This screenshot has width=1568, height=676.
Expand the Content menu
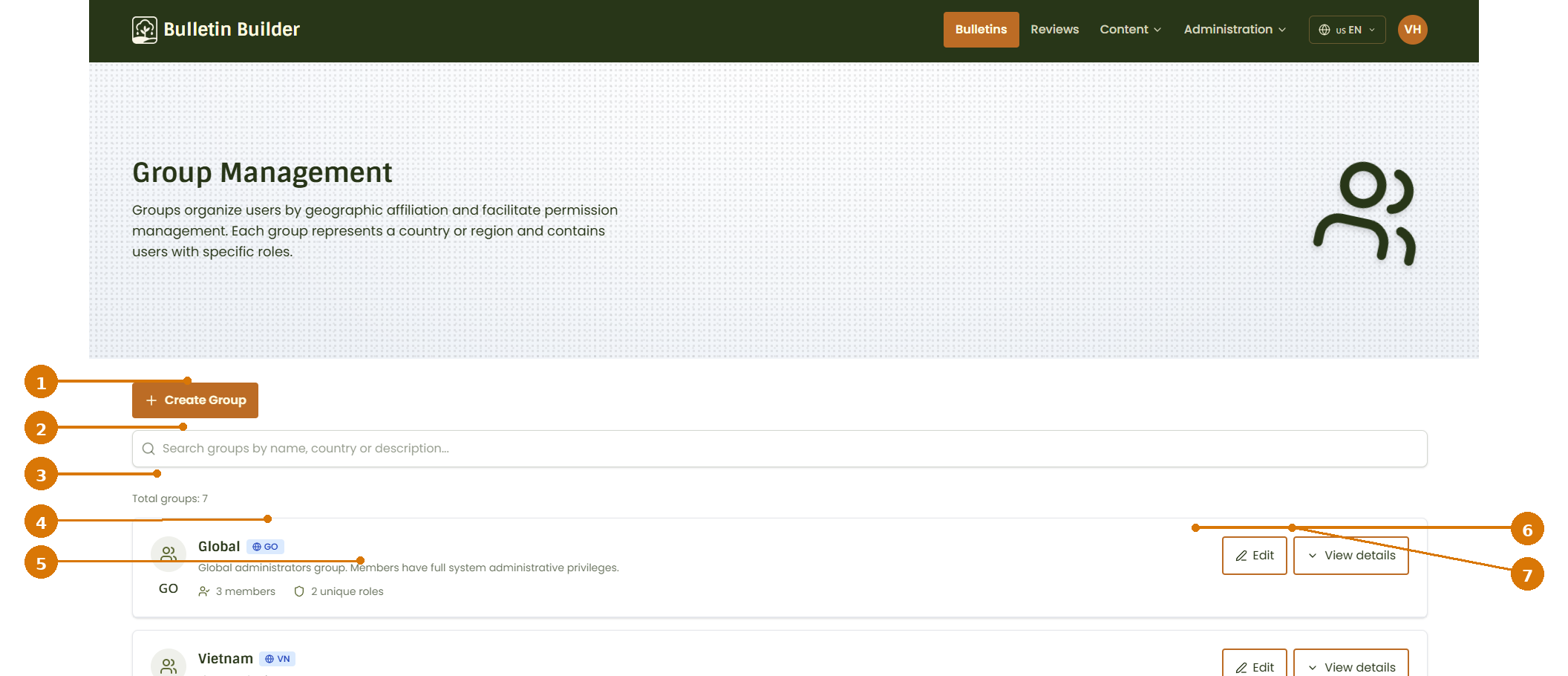(x=1130, y=30)
